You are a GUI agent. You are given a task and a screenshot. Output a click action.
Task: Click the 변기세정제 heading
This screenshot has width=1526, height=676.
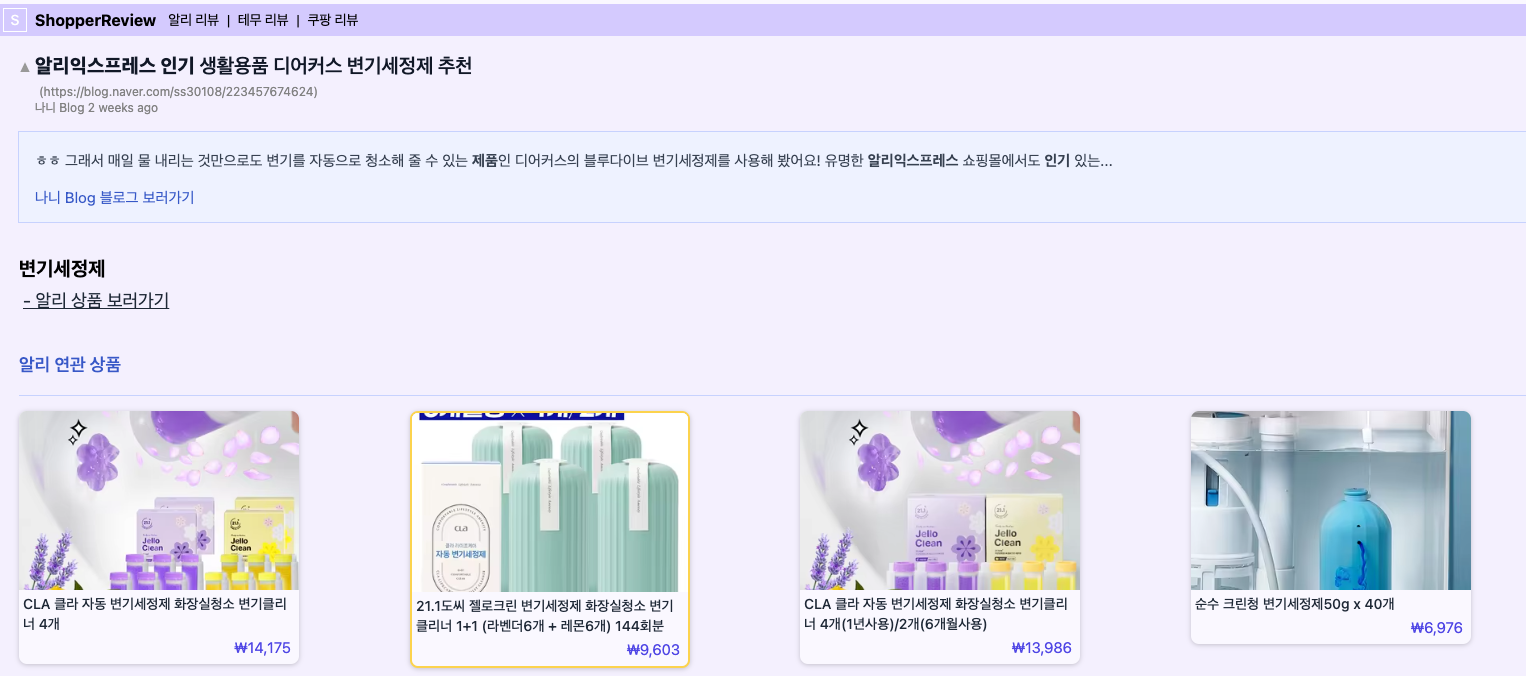tap(62, 268)
